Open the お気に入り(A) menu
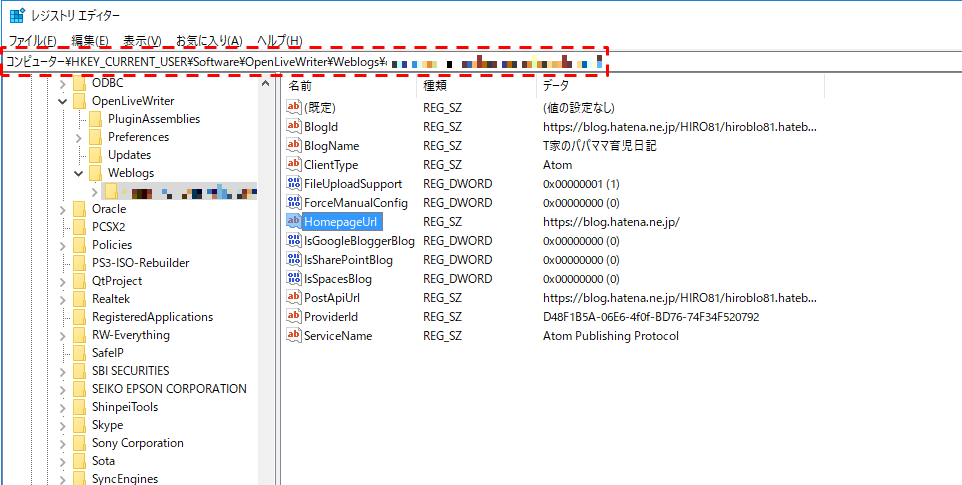The image size is (962, 485). [209, 41]
